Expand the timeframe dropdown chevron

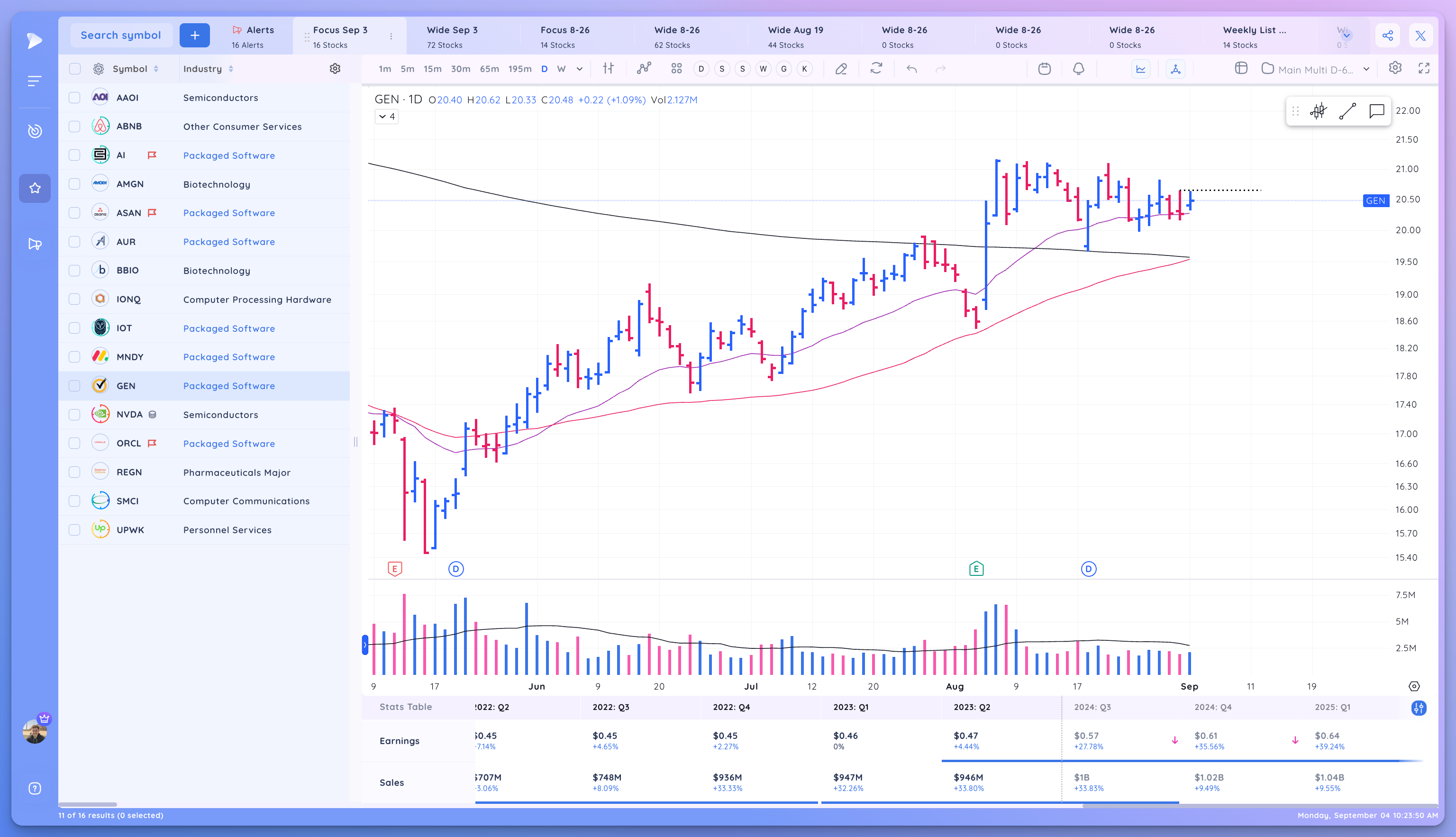coord(579,69)
